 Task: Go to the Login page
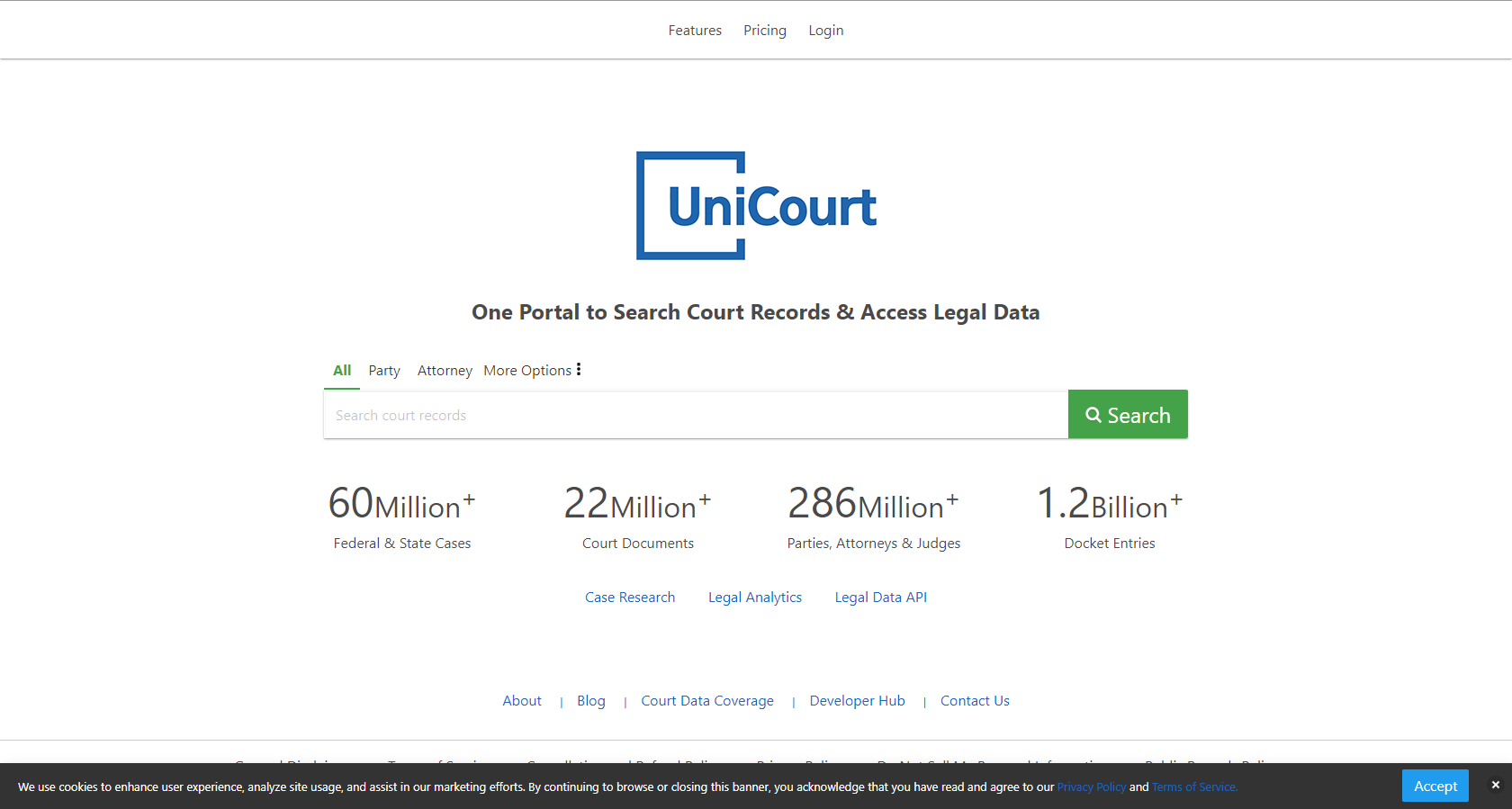point(825,31)
